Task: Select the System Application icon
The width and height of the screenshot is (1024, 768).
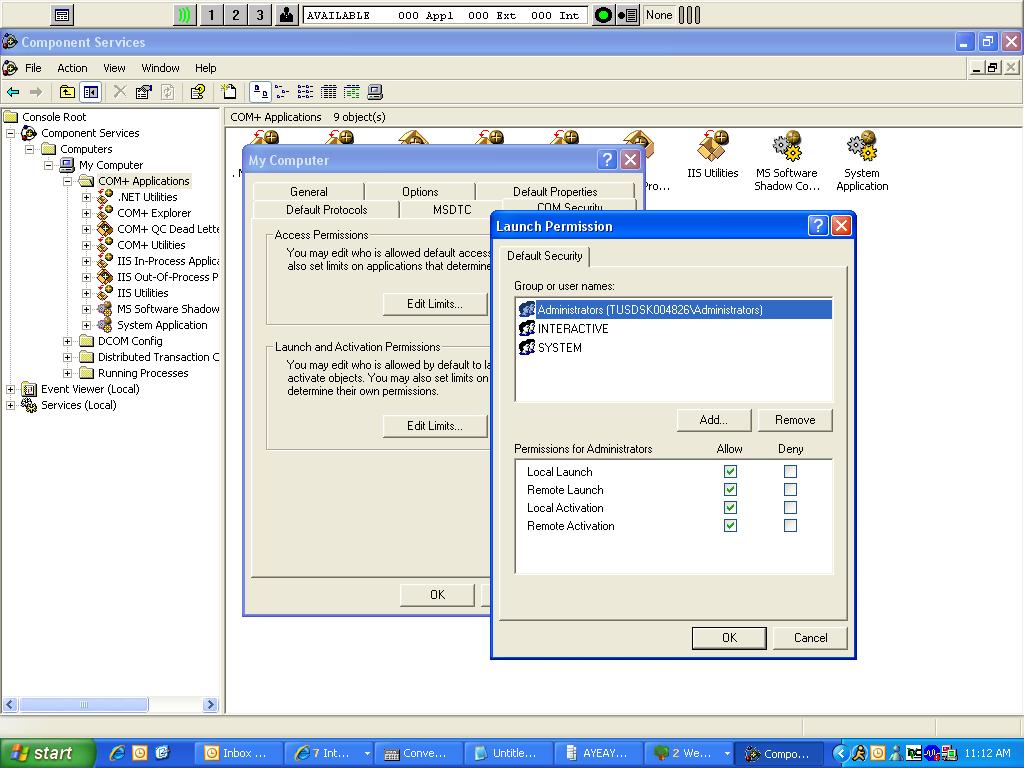Action: (862, 161)
